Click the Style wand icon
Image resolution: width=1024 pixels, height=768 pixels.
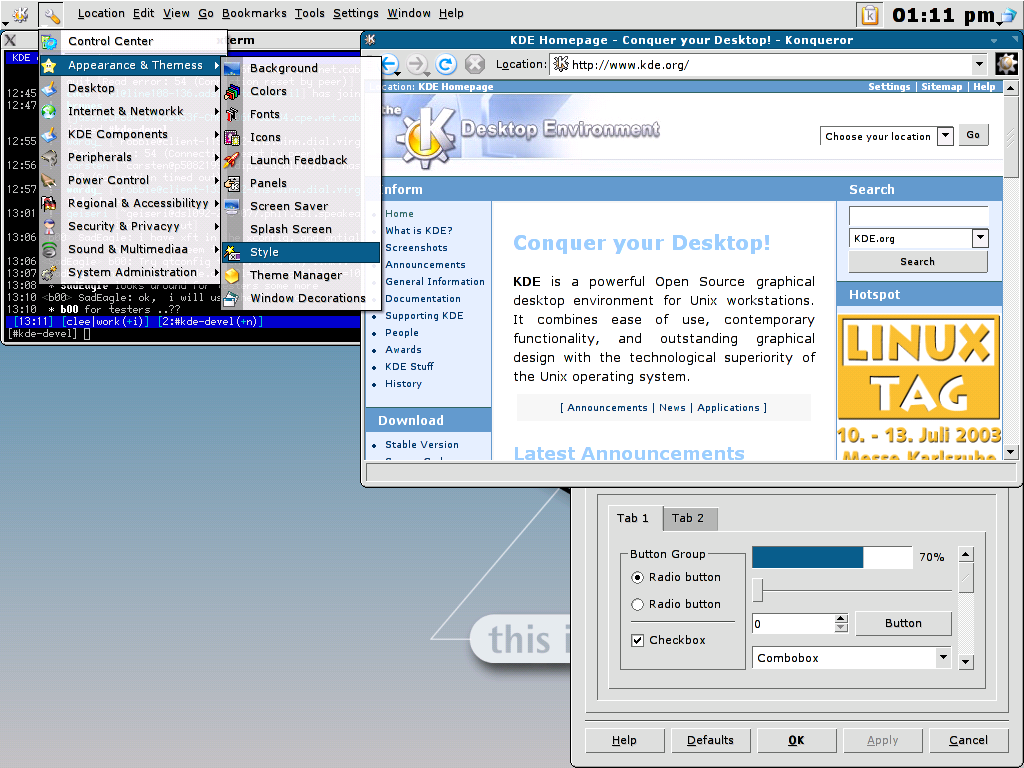[232, 253]
